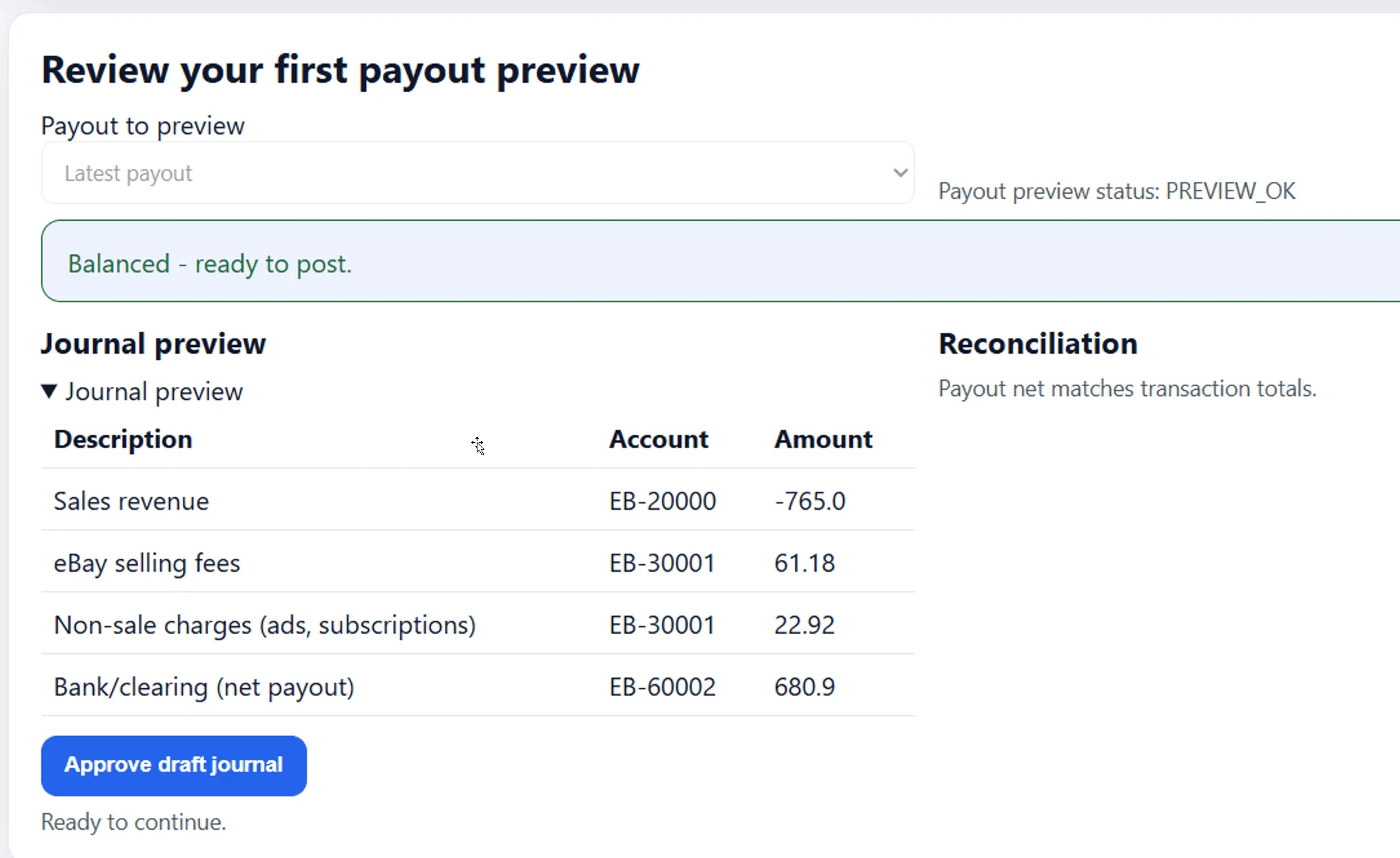
Task: Click the Description column header
Action: click(122, 439)
